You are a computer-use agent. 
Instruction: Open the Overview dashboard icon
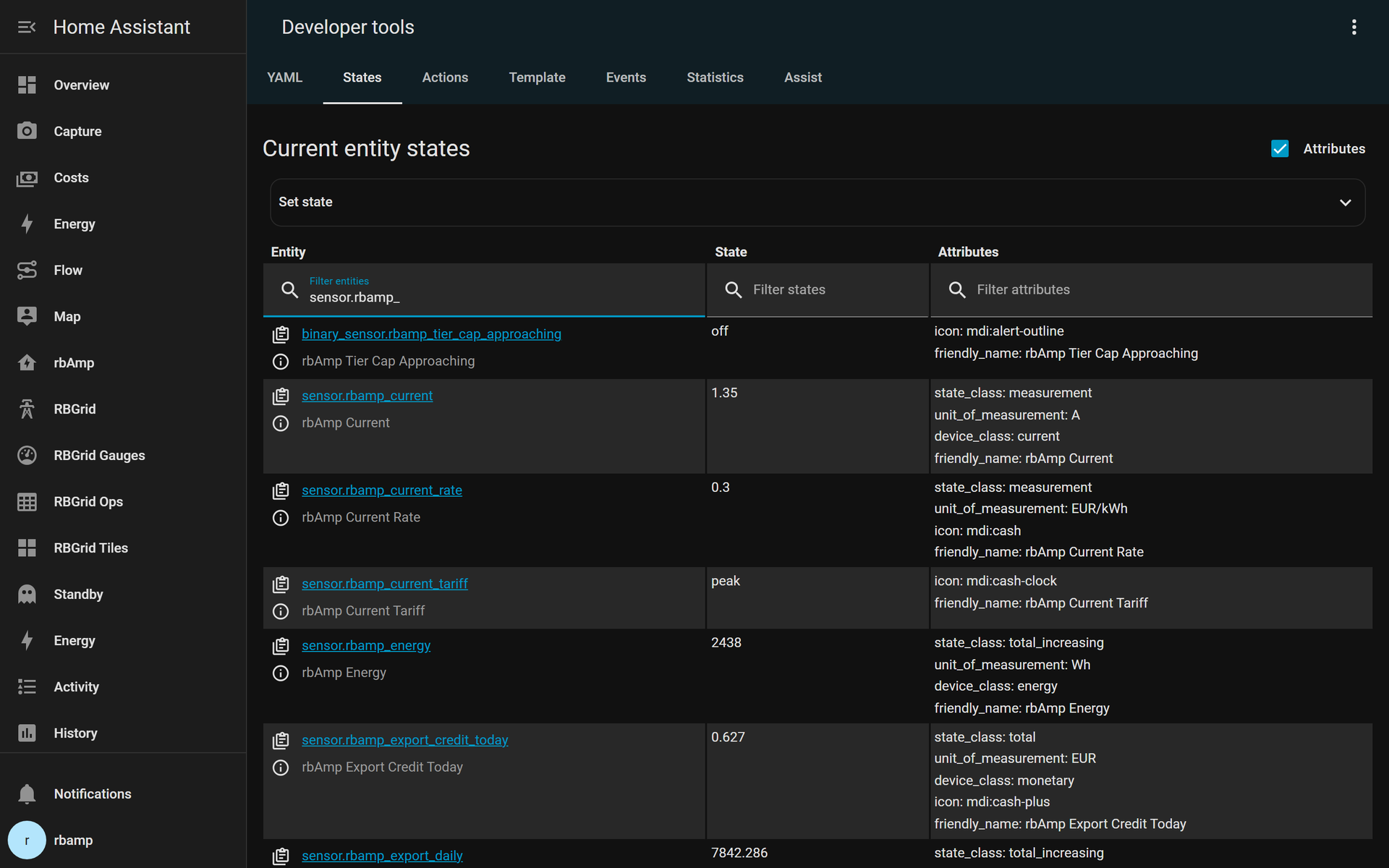coord(27,85)
